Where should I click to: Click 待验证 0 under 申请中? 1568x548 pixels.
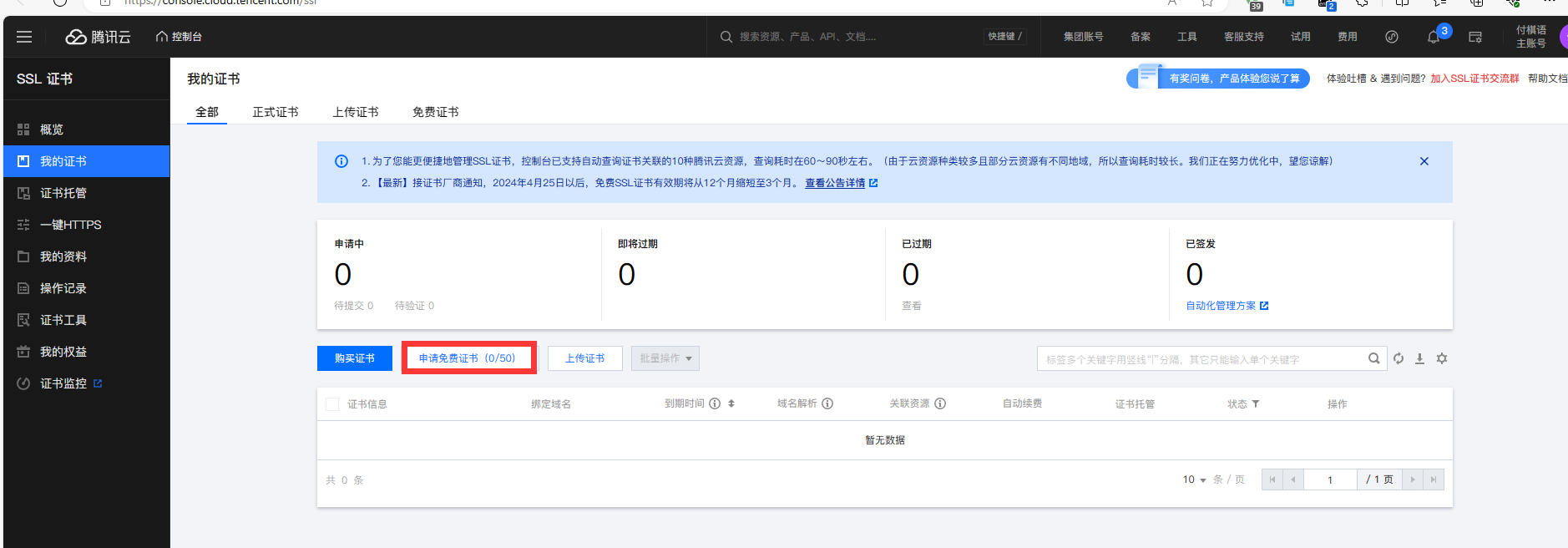tap(415, 306)
